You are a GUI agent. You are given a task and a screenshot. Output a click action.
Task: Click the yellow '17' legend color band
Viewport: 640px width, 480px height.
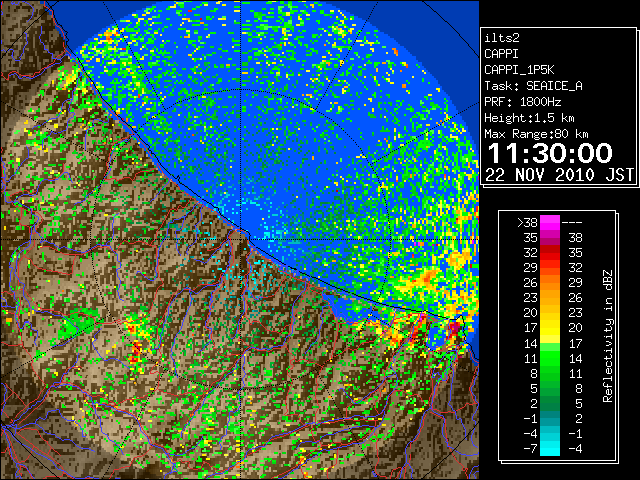coord(550,328)
